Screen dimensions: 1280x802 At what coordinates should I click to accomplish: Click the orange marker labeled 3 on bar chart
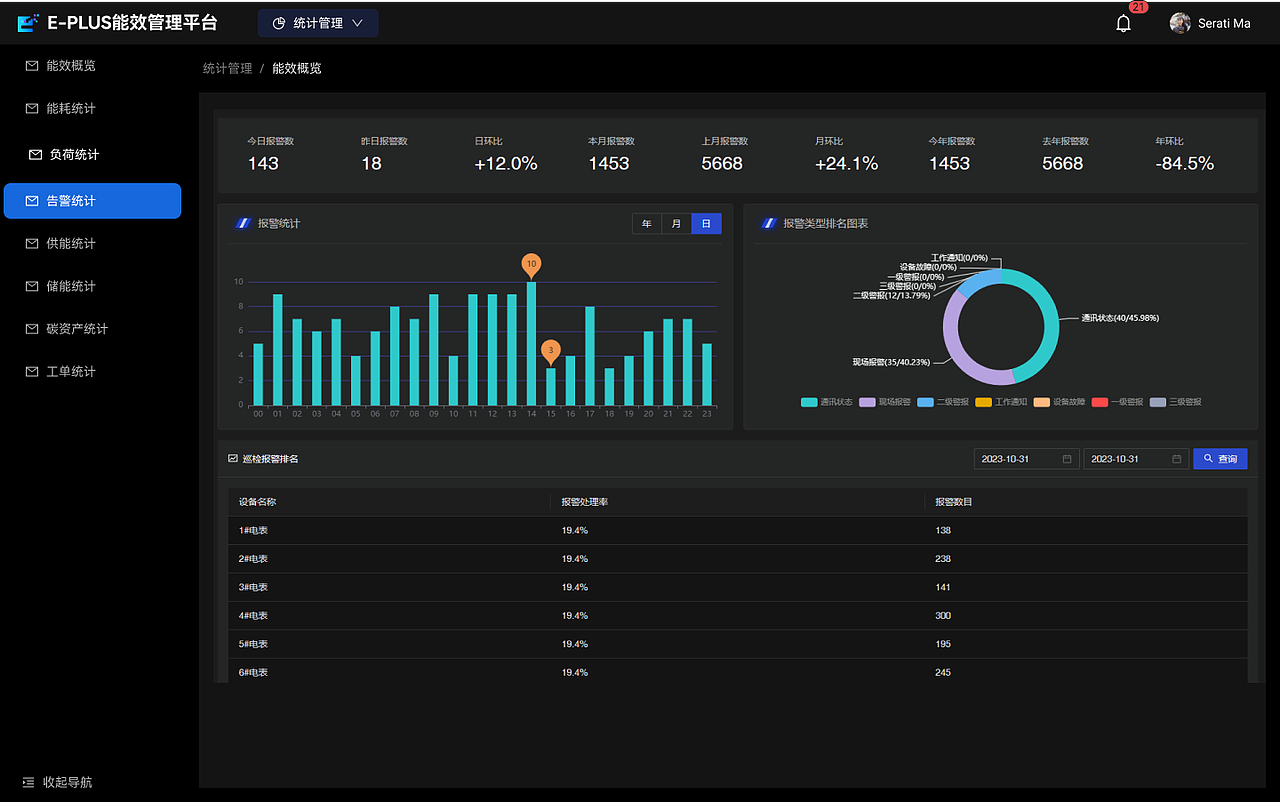coord(551,352)
